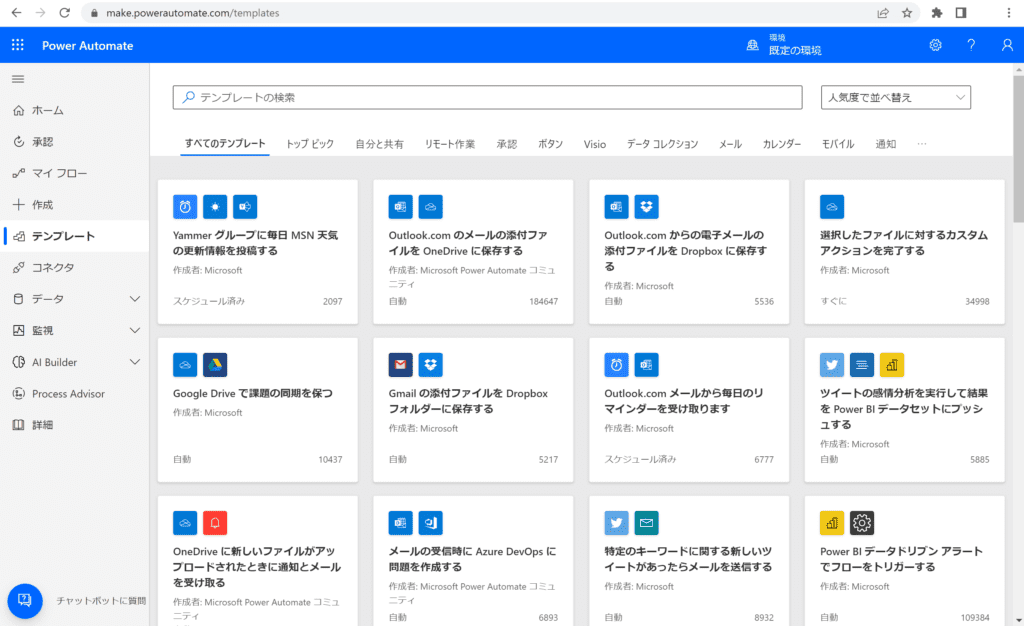Open the user account profile icon
Screen dimensions: 1024x626
1007,45
